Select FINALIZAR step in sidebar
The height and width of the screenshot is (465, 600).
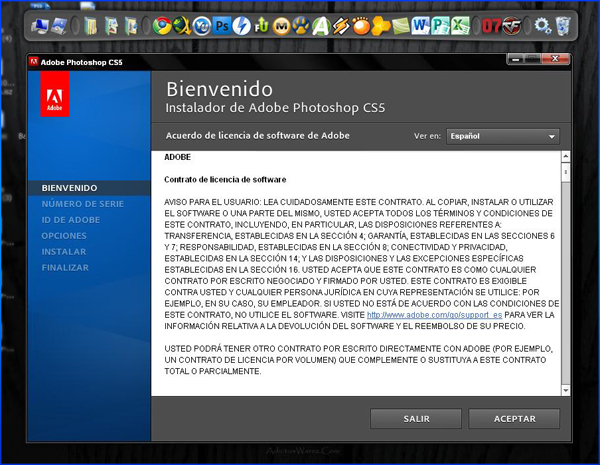(65, 268)
